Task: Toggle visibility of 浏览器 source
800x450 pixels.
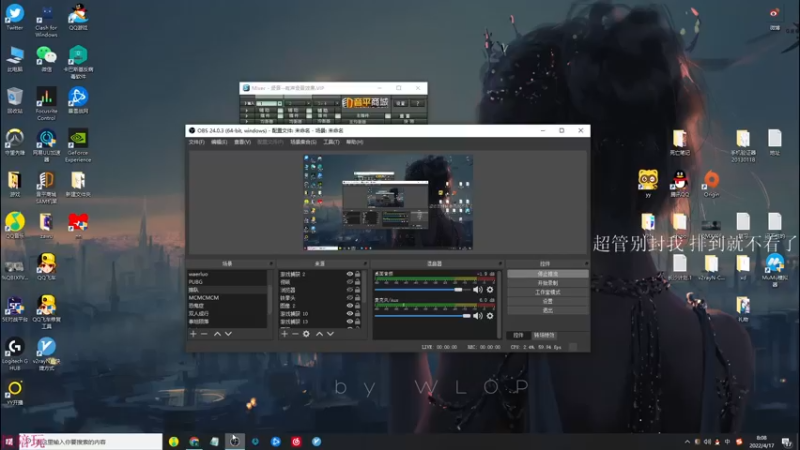Action: pos(350,290)
